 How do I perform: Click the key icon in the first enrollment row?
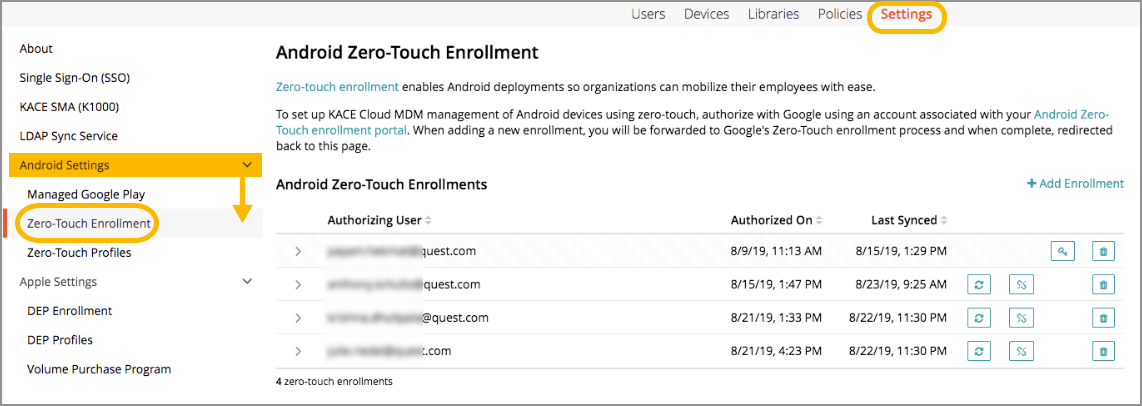click(x=1062, y=252)
